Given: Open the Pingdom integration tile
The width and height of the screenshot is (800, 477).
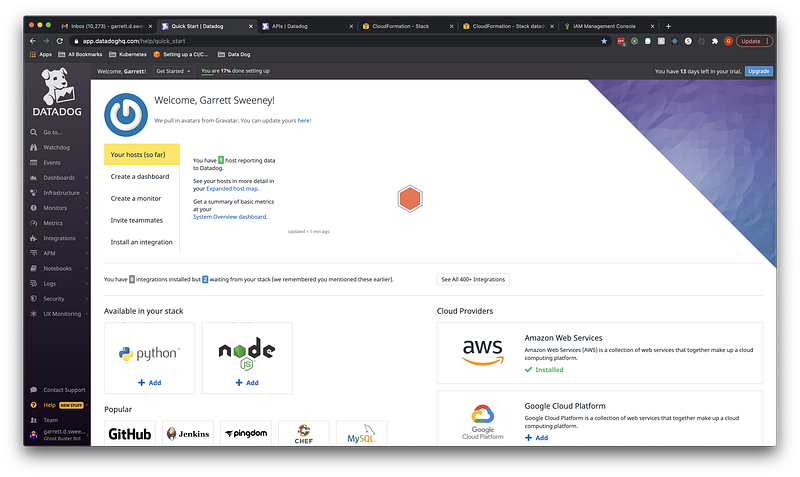Looking at the screenshot, I should click(246, 434).
